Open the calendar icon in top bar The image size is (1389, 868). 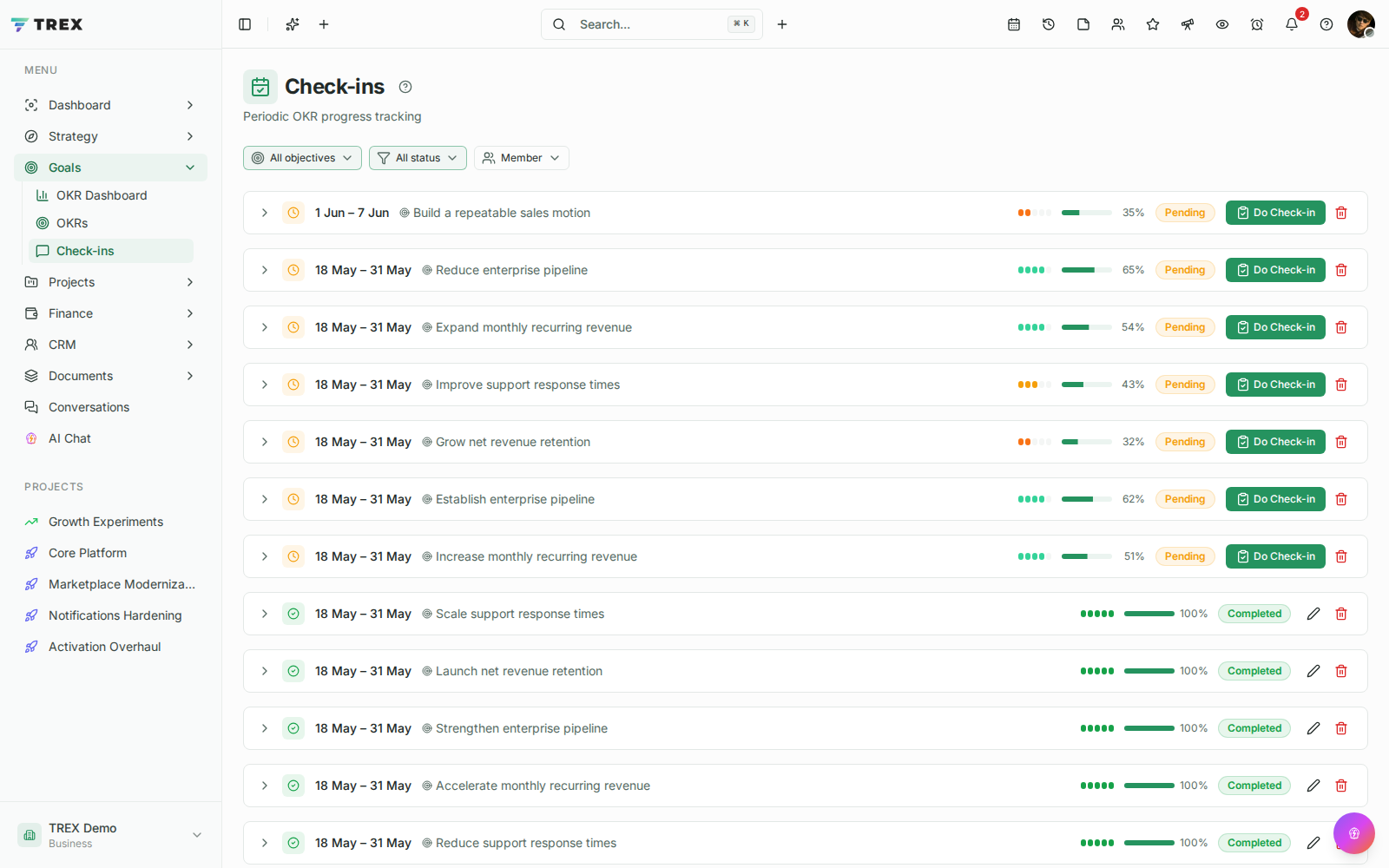1014,24
